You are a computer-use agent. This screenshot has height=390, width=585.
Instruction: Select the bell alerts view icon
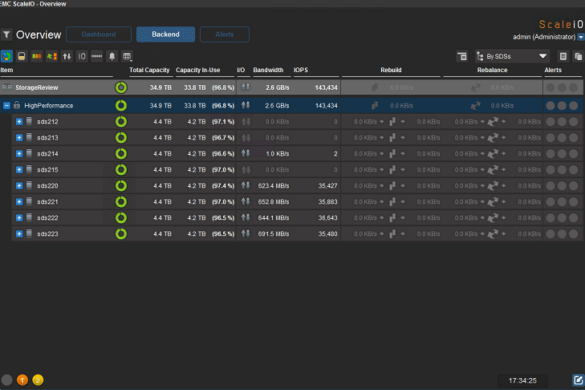tap(112, 56)
